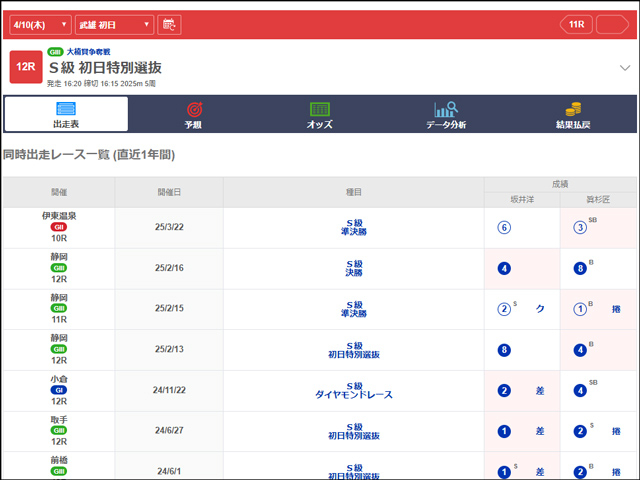Click the 予想 target icon
This screenshot has width=640, height=480.
[193, 108]
